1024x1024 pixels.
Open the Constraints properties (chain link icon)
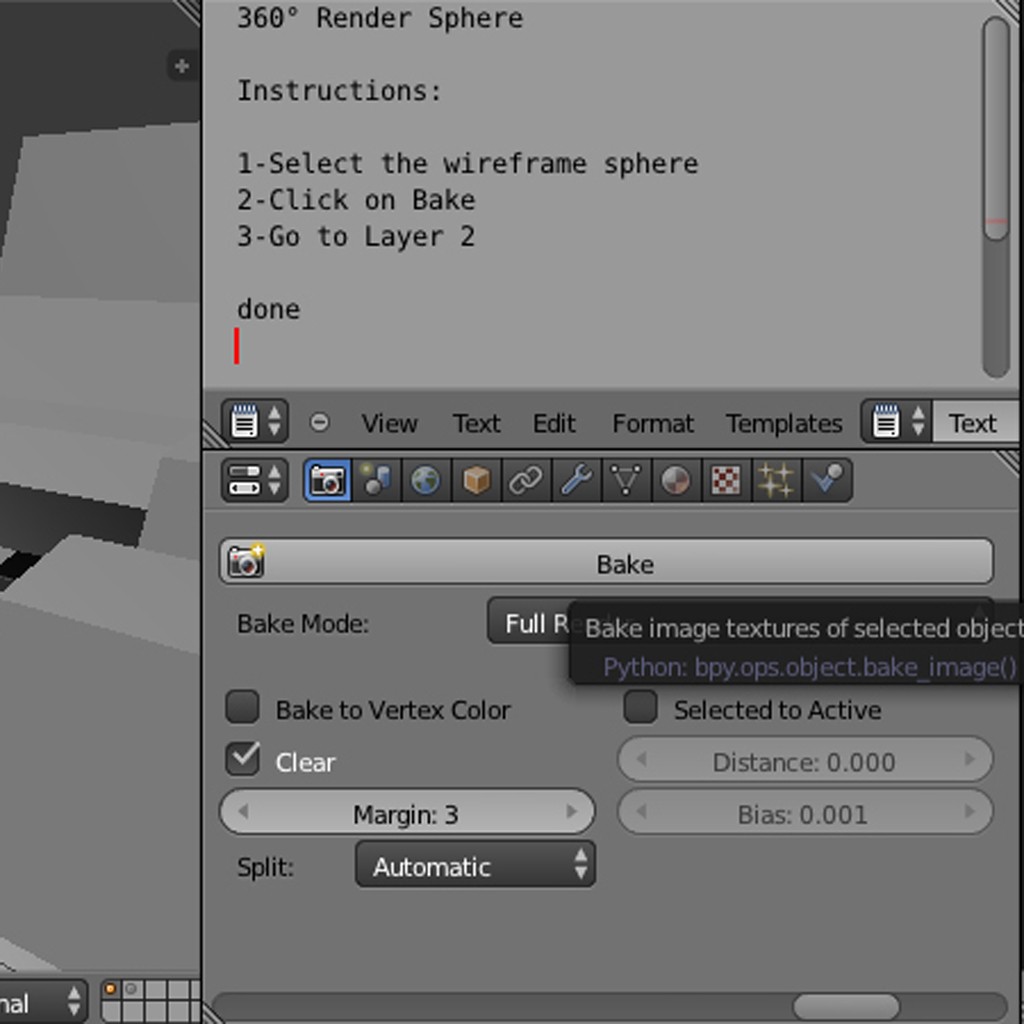pyautogui.click(x=526, y=480)
